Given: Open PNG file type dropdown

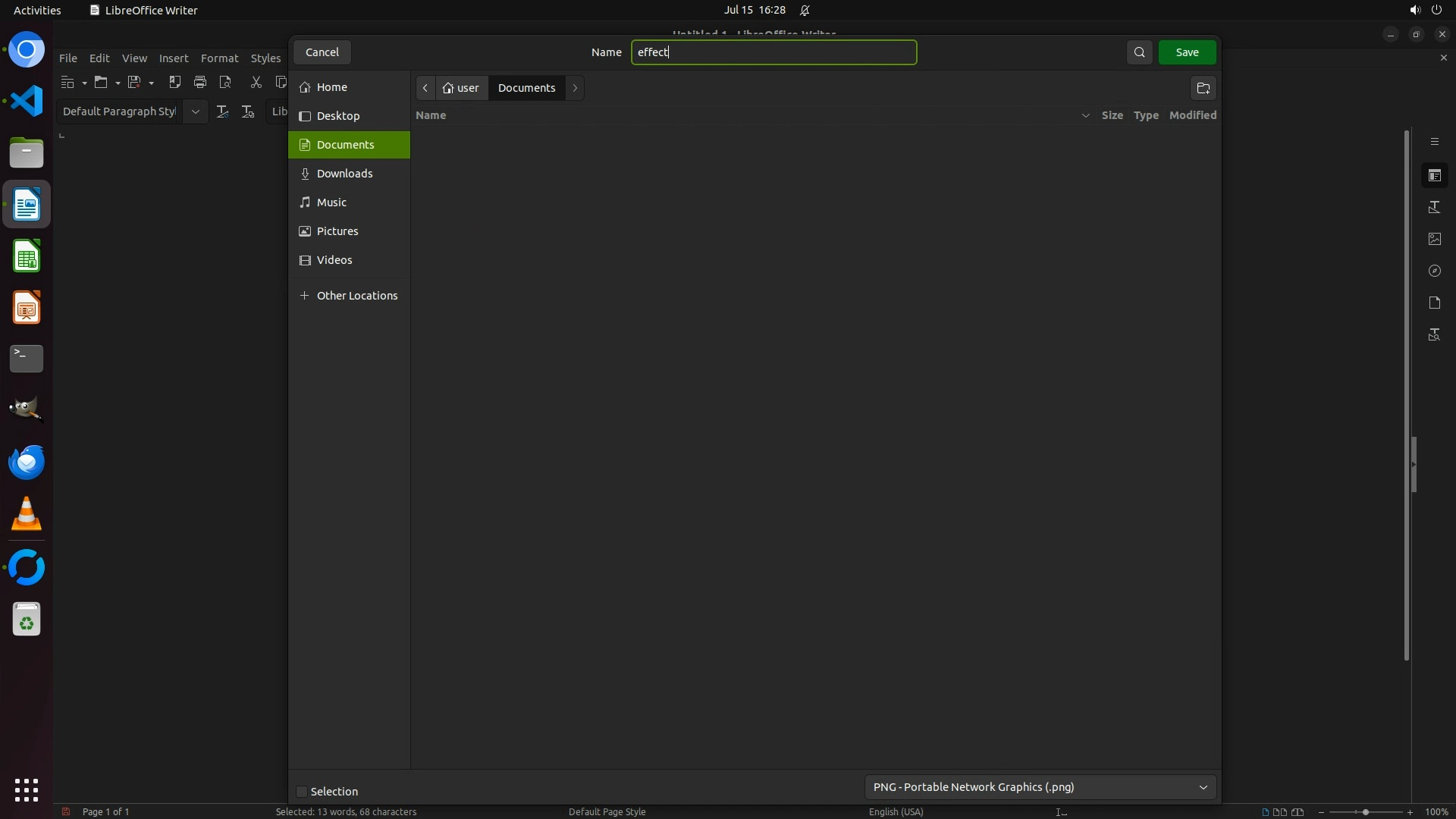Looking at the screenshot, I should 1040,787.
